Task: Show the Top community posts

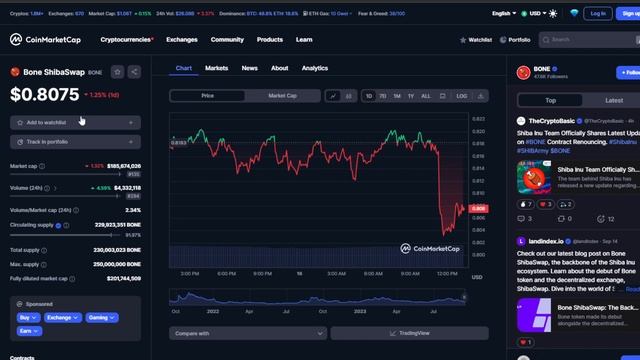Action: [550, 100]
